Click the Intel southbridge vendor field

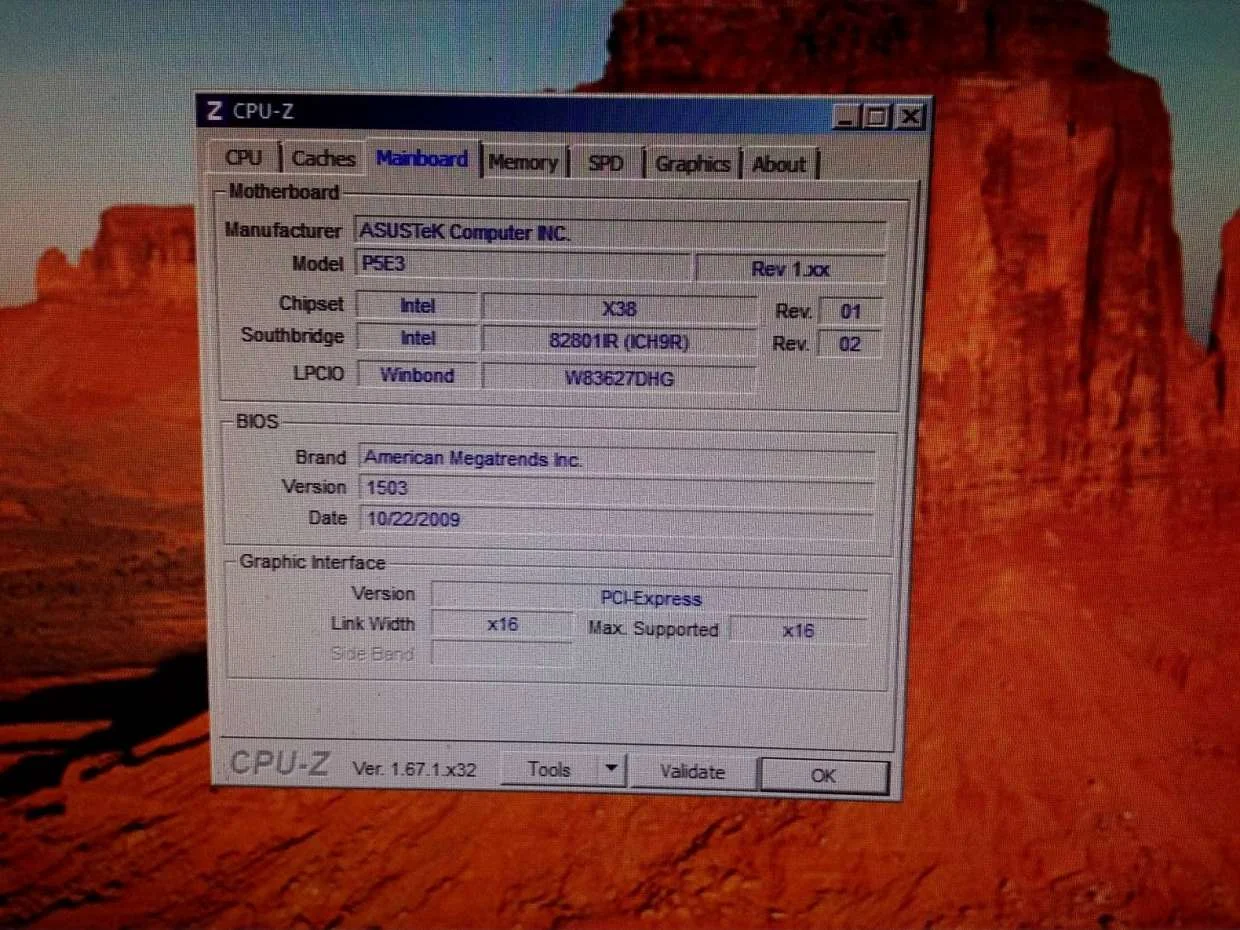pos(417,338)
